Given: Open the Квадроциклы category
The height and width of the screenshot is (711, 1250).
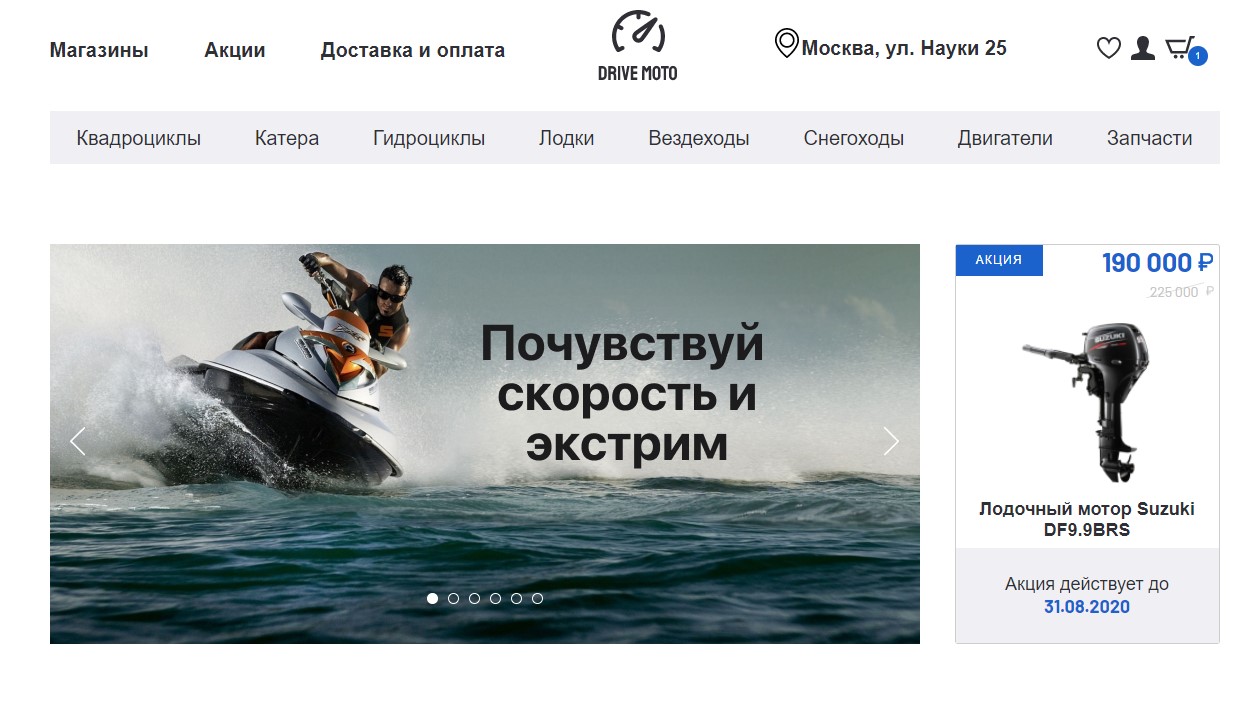Looking at the screenshot, I should click(139, 138).
